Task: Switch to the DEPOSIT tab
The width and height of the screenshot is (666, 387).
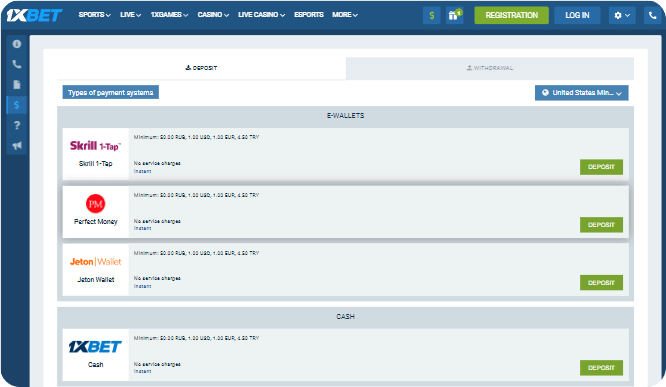Action: point(201,68)
